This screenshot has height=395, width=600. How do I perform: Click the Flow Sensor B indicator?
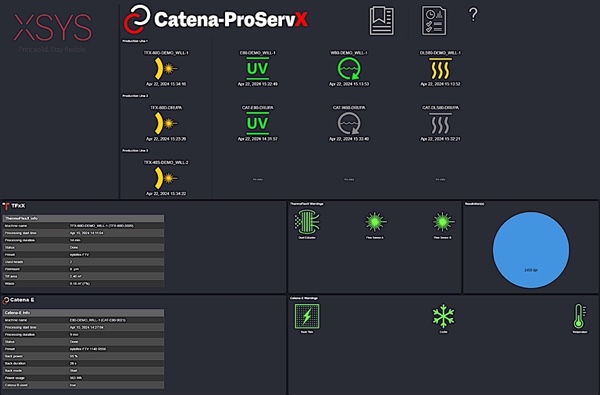(443, 222)
